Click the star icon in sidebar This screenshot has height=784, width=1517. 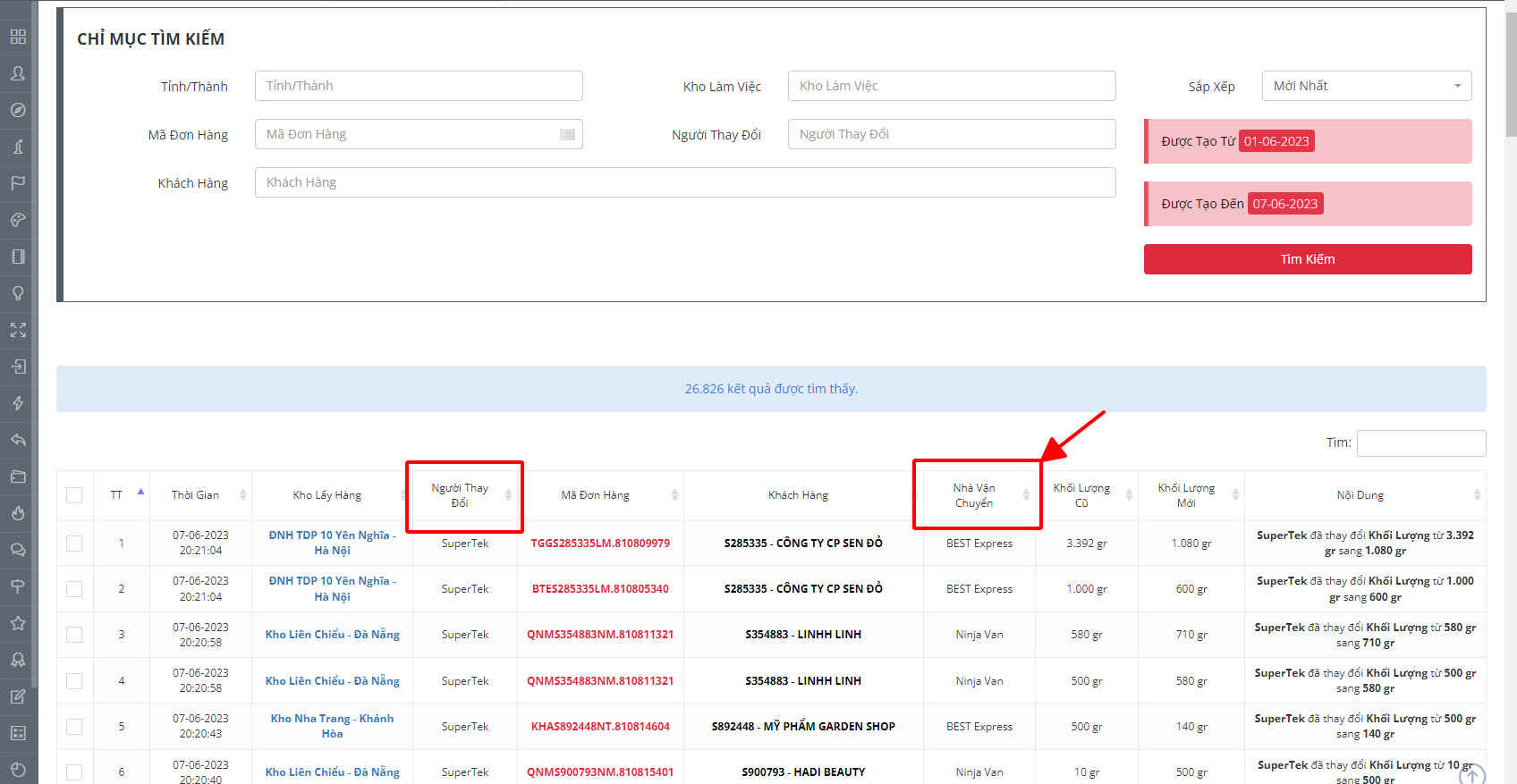pos(18,623)
